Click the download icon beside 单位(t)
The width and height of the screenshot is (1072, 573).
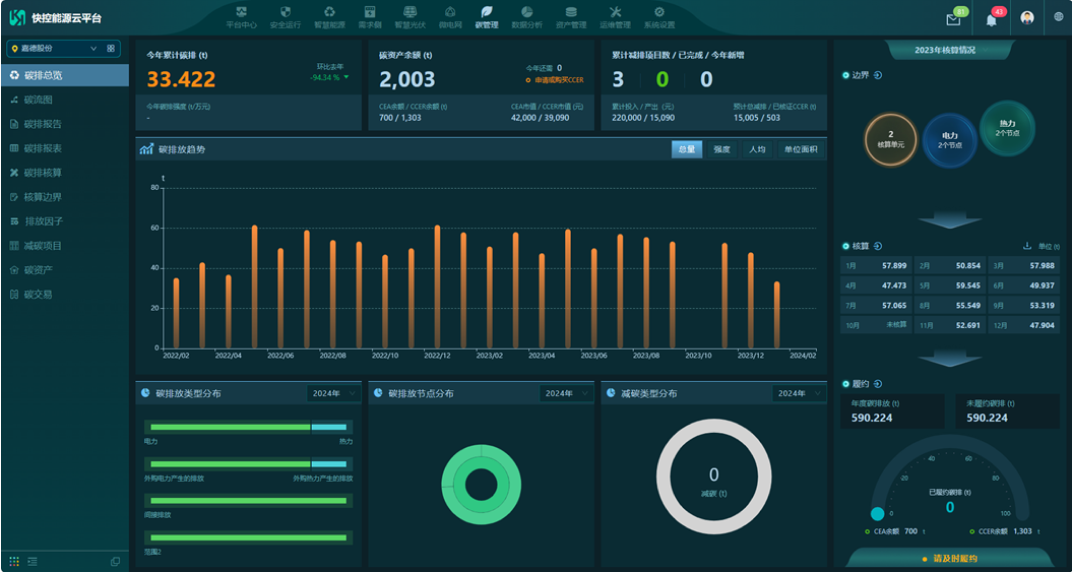[1026, 246]
